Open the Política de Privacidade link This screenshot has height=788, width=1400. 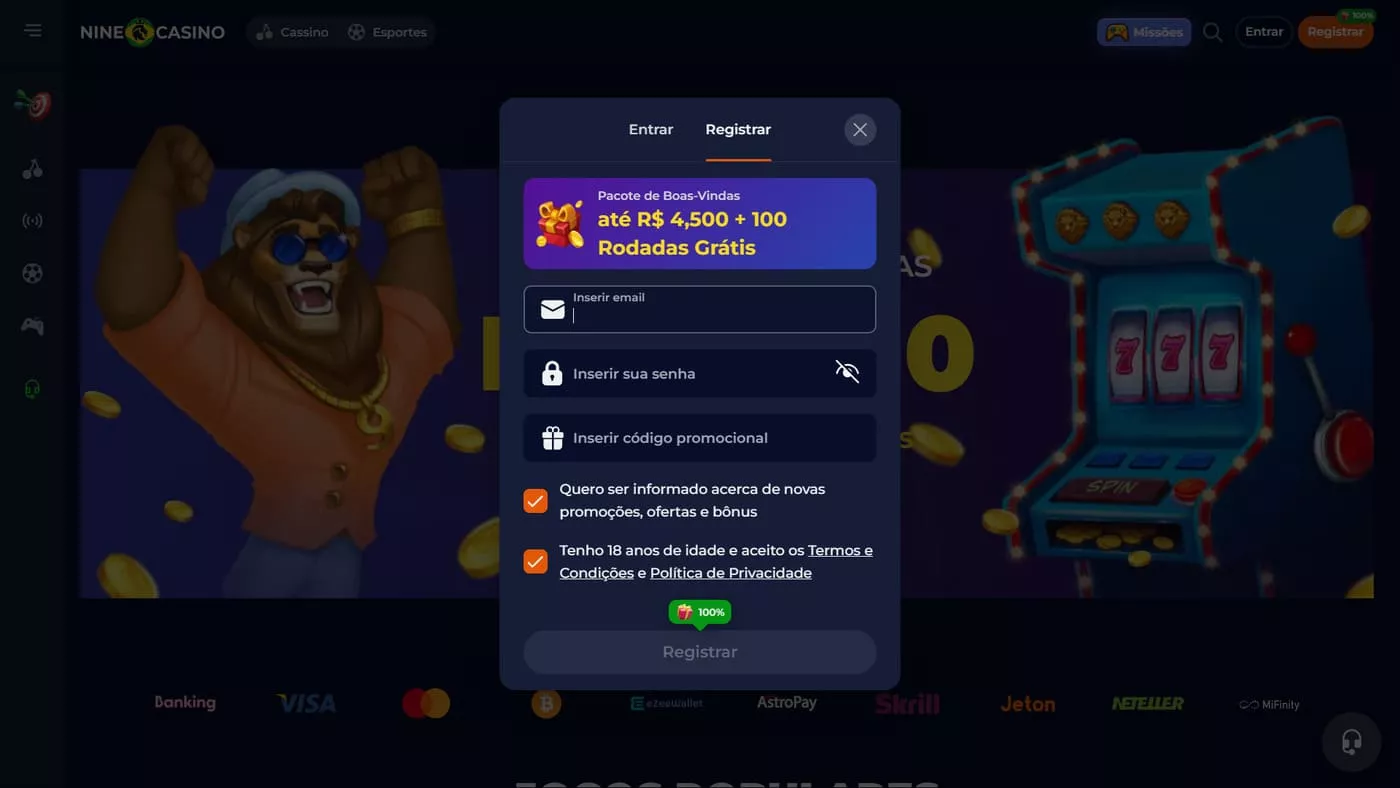[731, 573]
